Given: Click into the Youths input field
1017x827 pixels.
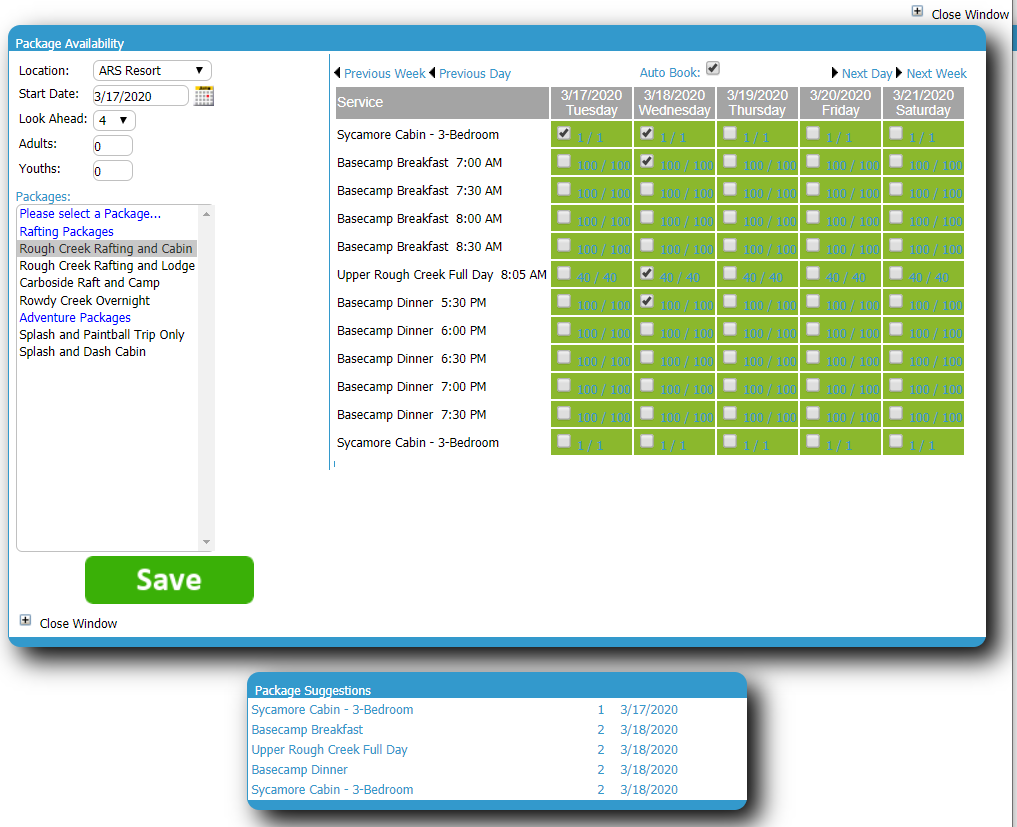Looking at the screenshot, I should click(x=113, y=171).
